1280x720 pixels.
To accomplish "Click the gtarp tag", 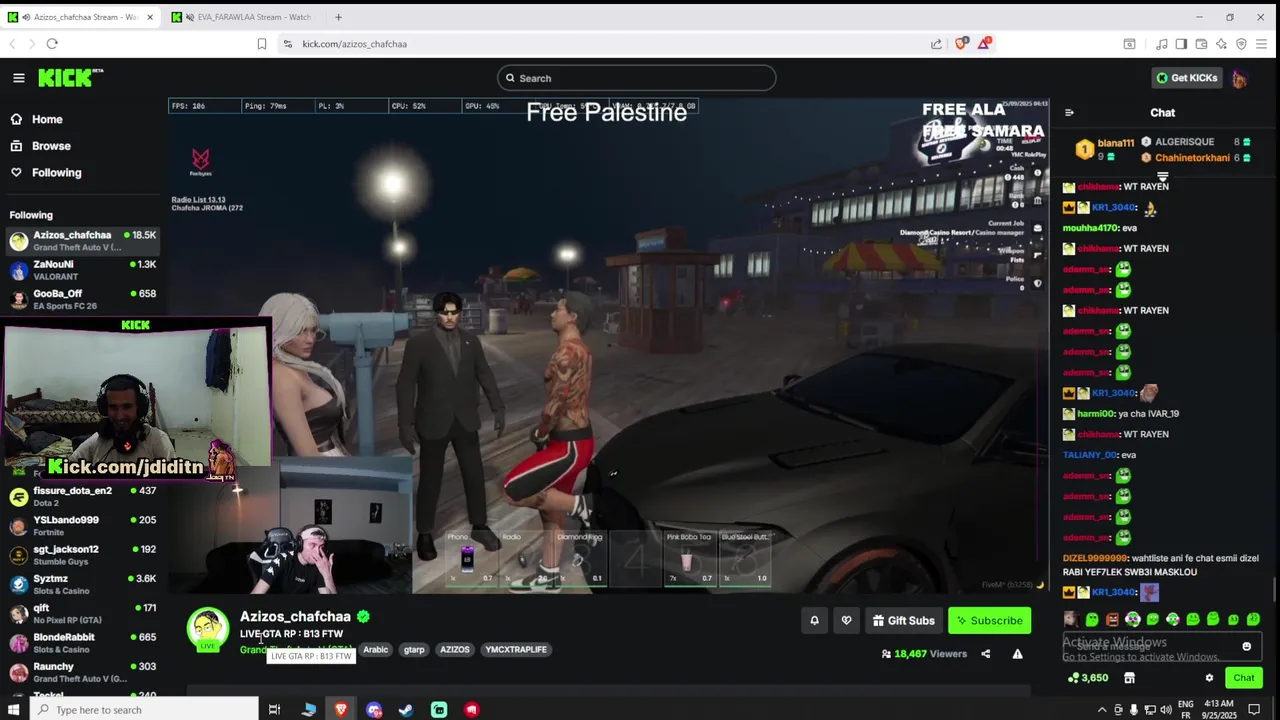I will [x=414, y=650].
